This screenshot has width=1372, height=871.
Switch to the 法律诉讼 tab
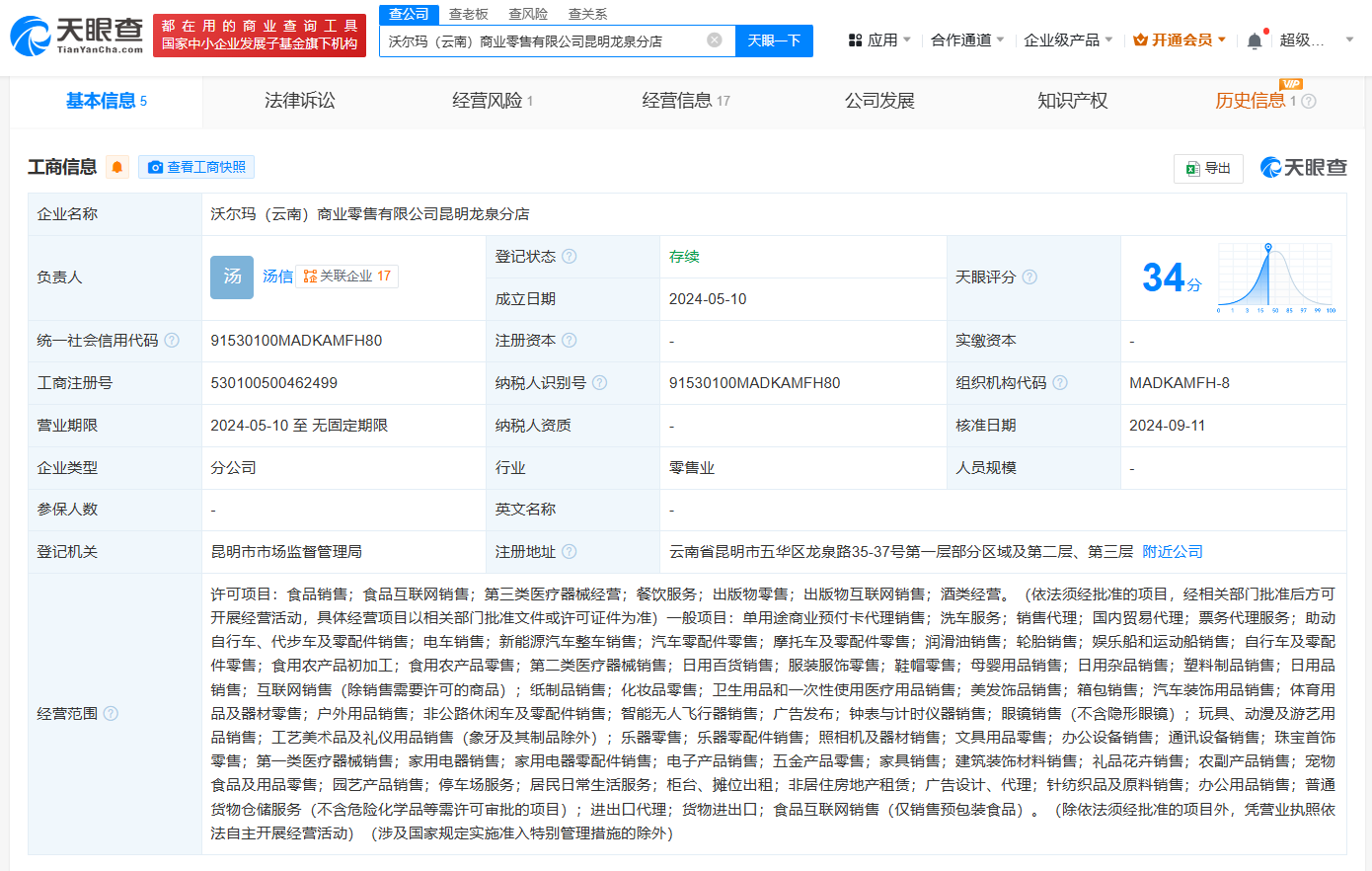pyautogui.click(x=300, y=101)
